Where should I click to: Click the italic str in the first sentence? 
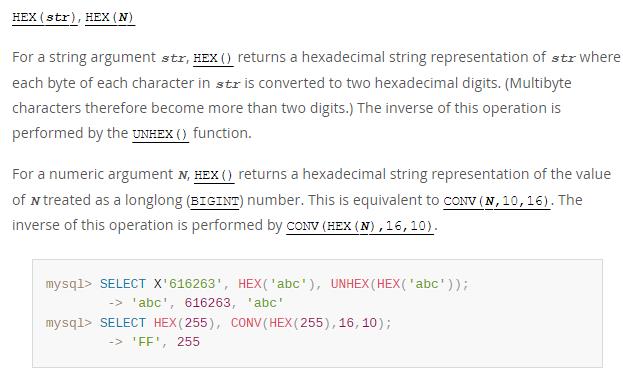tap(173, 59)
